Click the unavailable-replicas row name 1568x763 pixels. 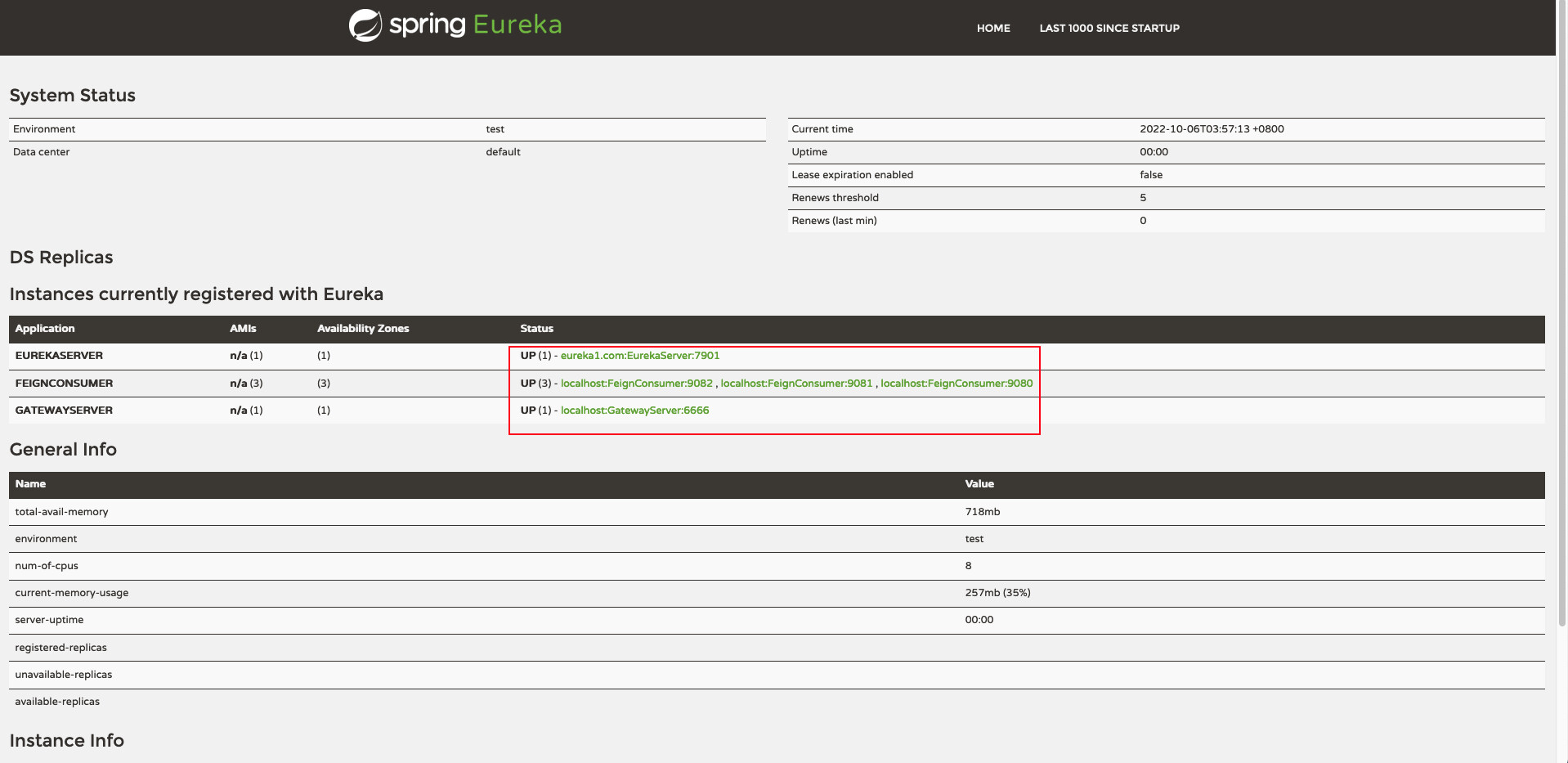(x=64, y=675)
